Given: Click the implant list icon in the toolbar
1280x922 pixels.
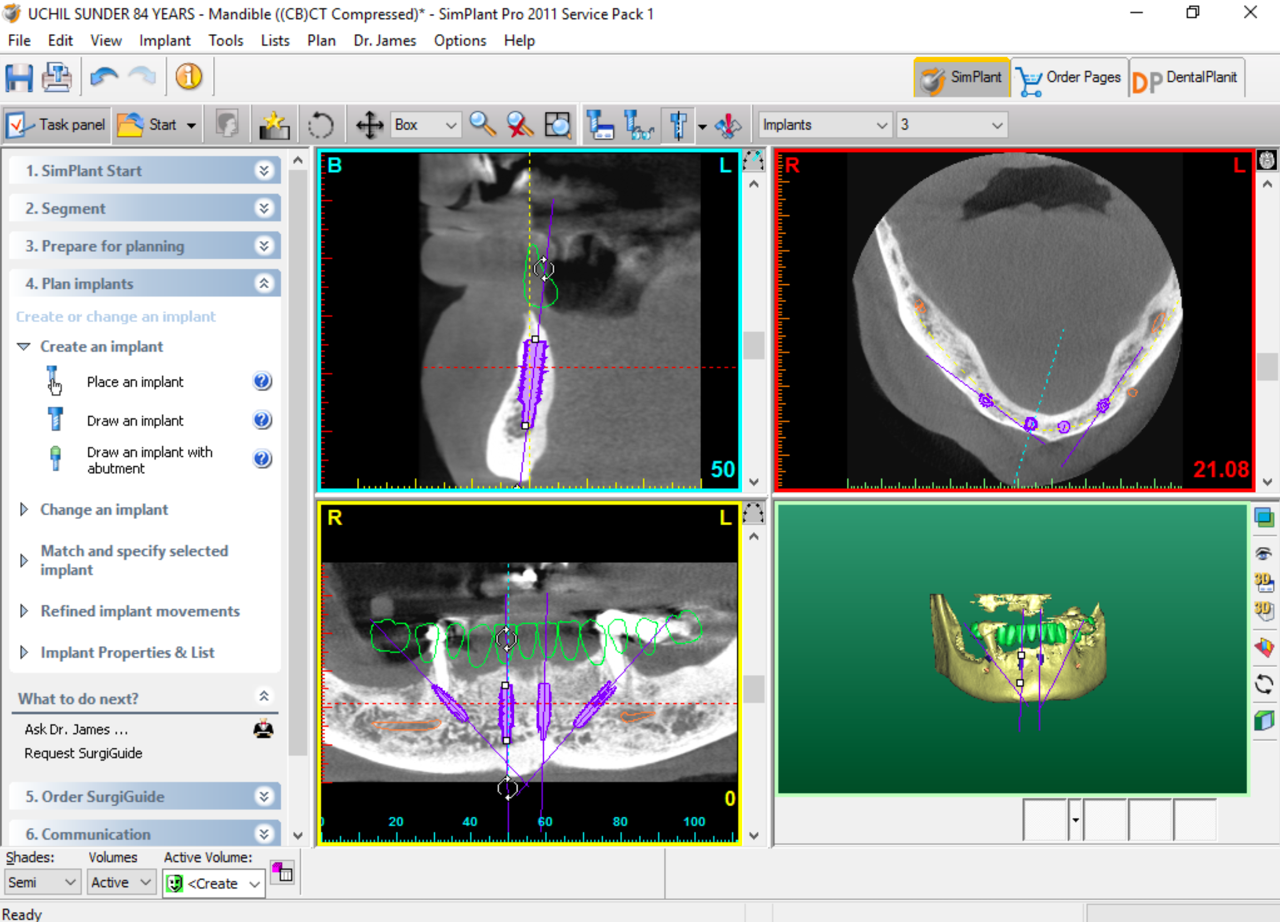Looking at the screenshot, I should point(599,125).
